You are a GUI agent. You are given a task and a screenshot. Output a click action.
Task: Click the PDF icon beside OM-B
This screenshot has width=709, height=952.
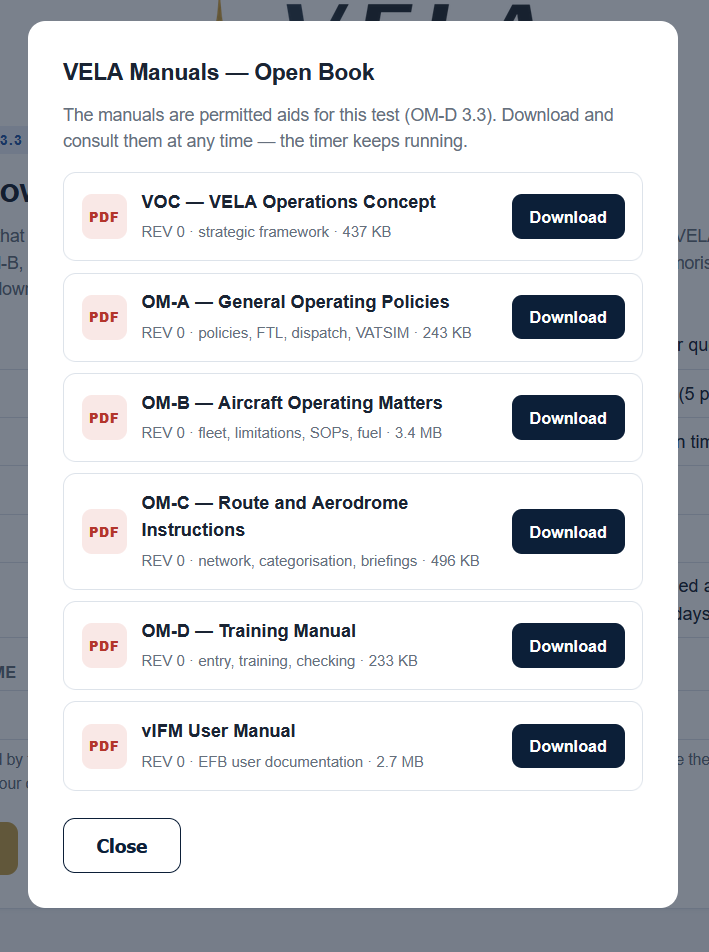point(104,418)
